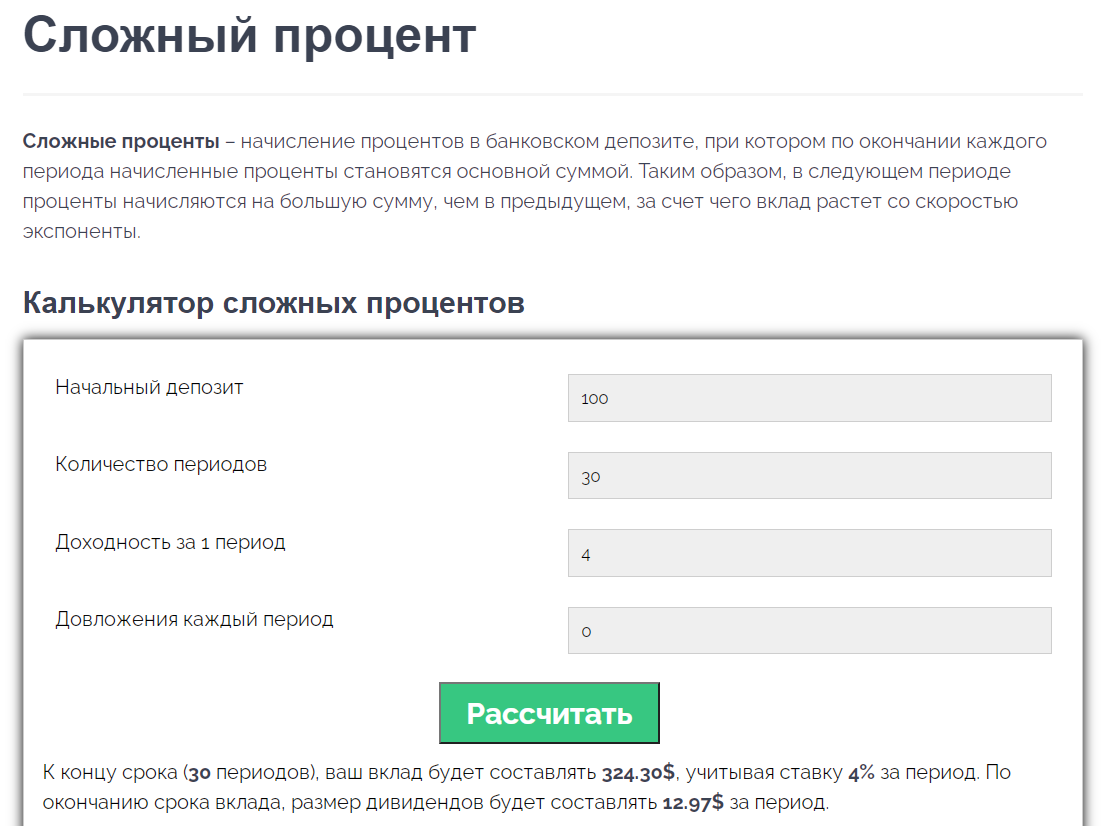Viewport: 1102px width, 826px height.
Task: Focus the Количество периодов input box
Action: pos(809,476)
